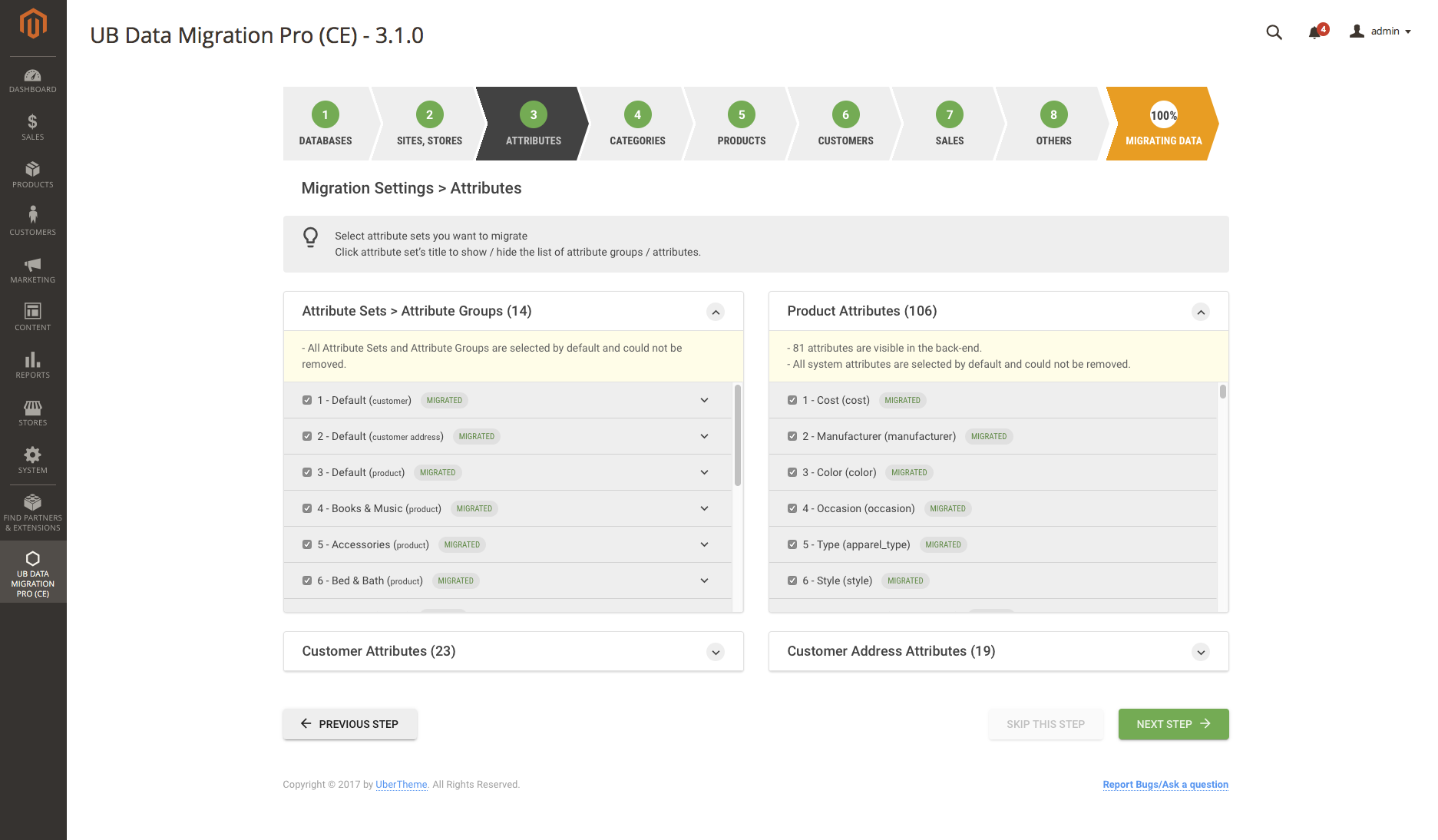Toggle checkbox for 3 - Default (product)
Viewport: 1438px width, 840px height.
click(x=307, y=472)
